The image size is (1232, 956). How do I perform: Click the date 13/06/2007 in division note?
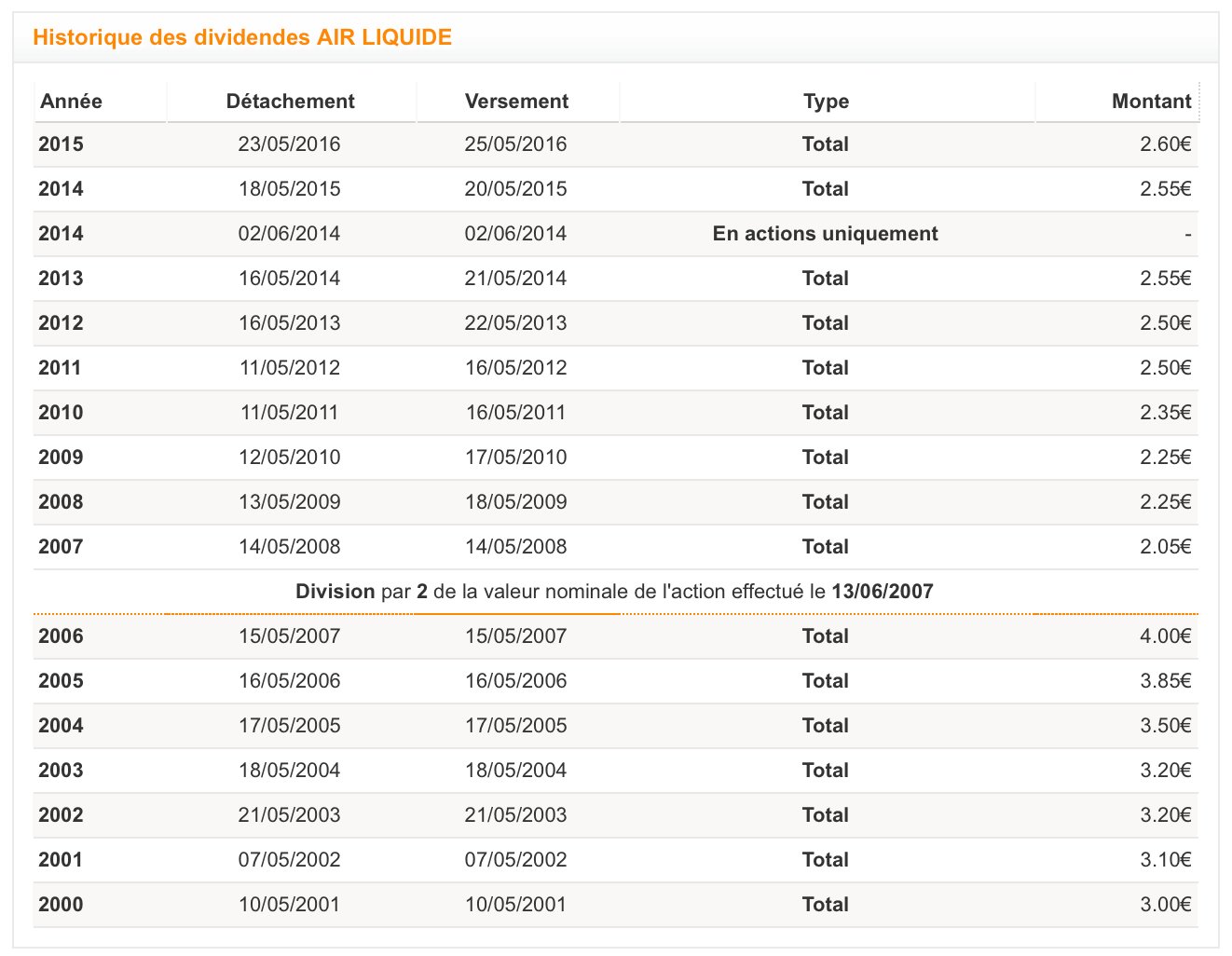click(879, 591)
